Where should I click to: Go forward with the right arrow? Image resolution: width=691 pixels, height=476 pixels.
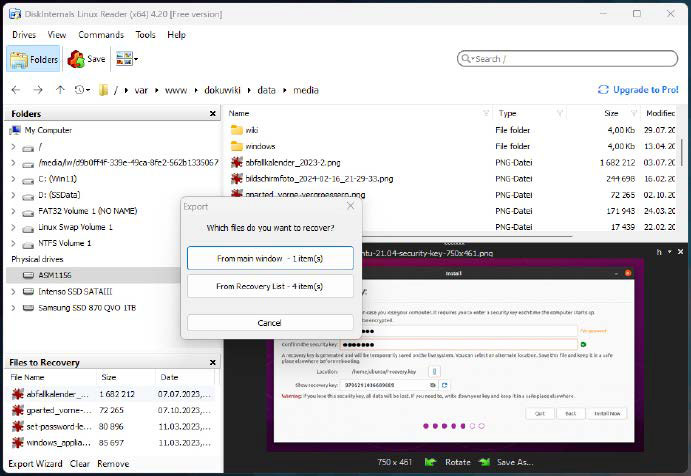coord(38,90)
